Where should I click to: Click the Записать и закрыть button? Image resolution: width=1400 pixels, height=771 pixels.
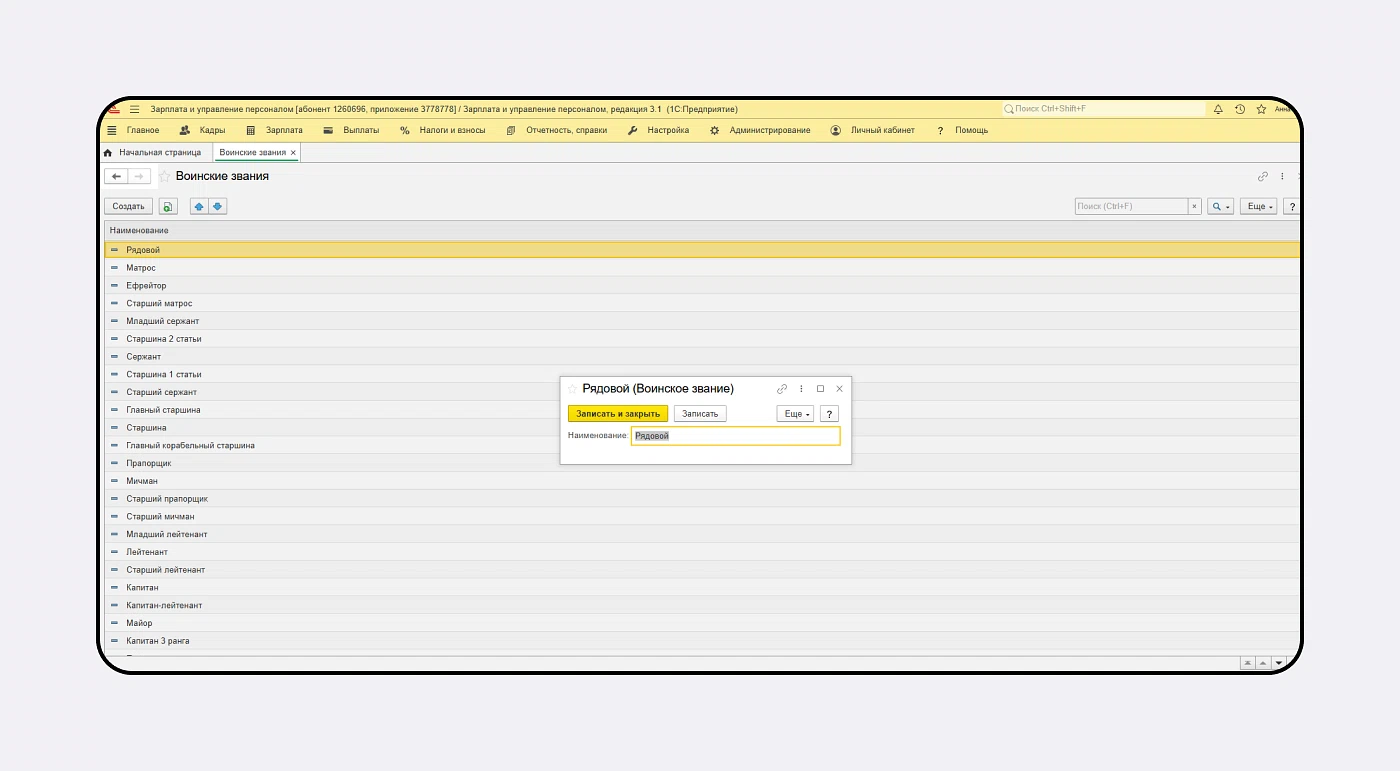click(617, 414)
